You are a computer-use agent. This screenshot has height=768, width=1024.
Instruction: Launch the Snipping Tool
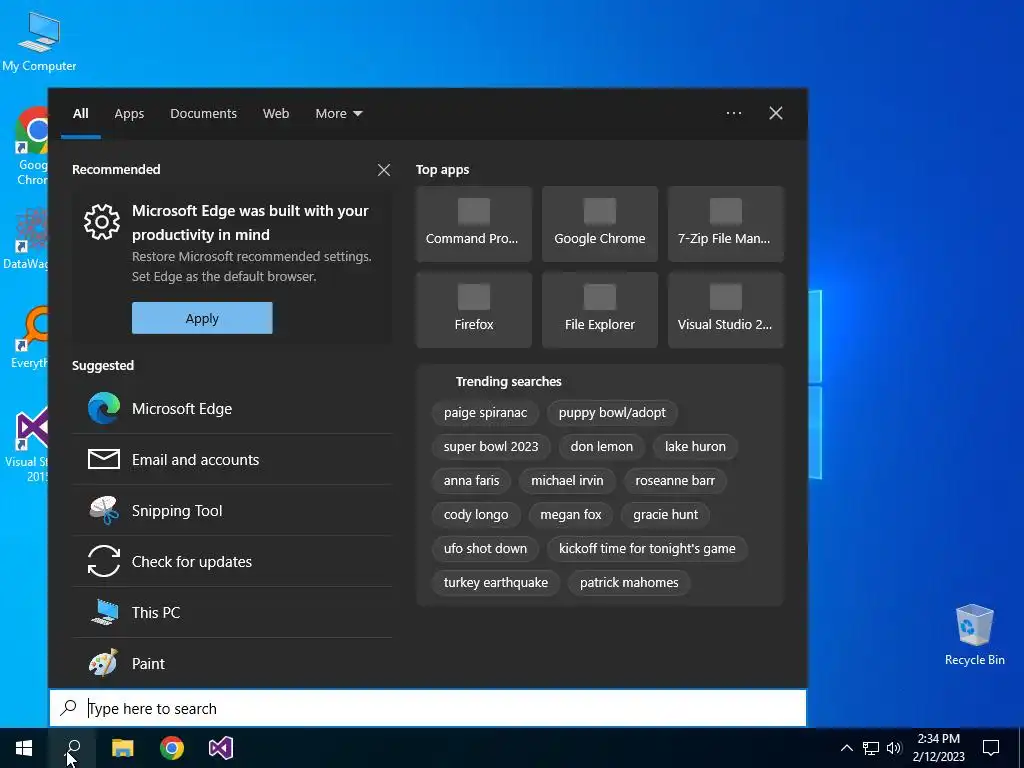[232, 511]
